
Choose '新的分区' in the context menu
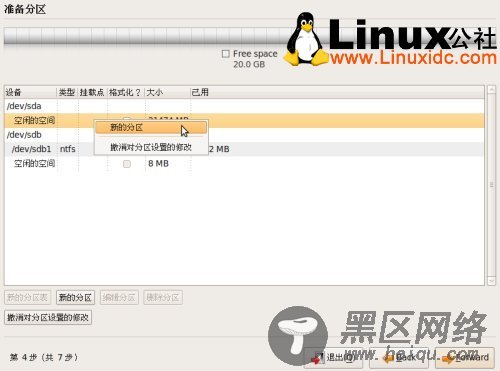151,127
